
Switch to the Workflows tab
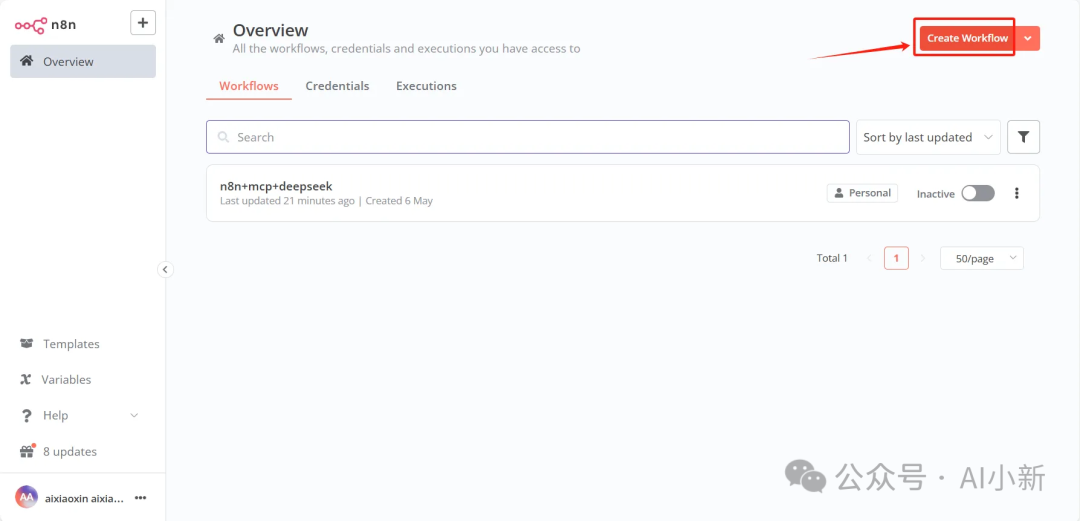[249, 86]
